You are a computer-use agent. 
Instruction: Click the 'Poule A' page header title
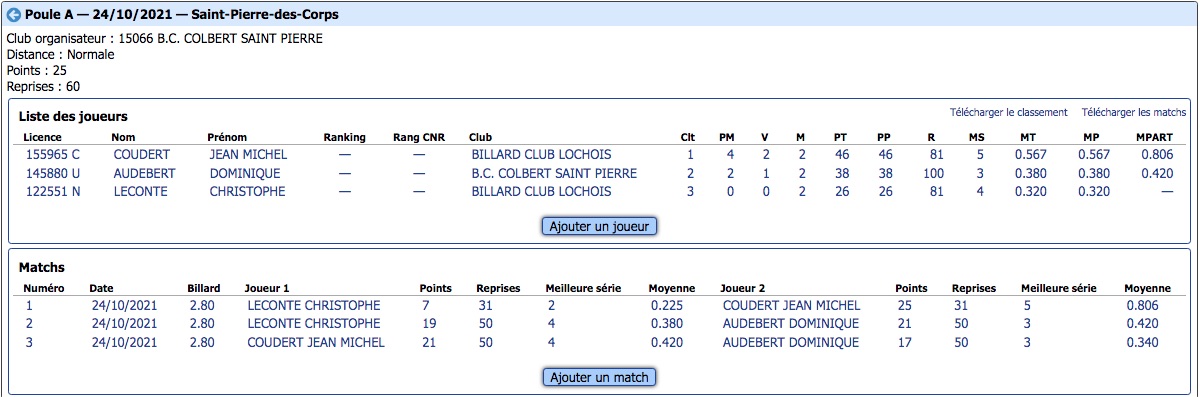[184, 15]
